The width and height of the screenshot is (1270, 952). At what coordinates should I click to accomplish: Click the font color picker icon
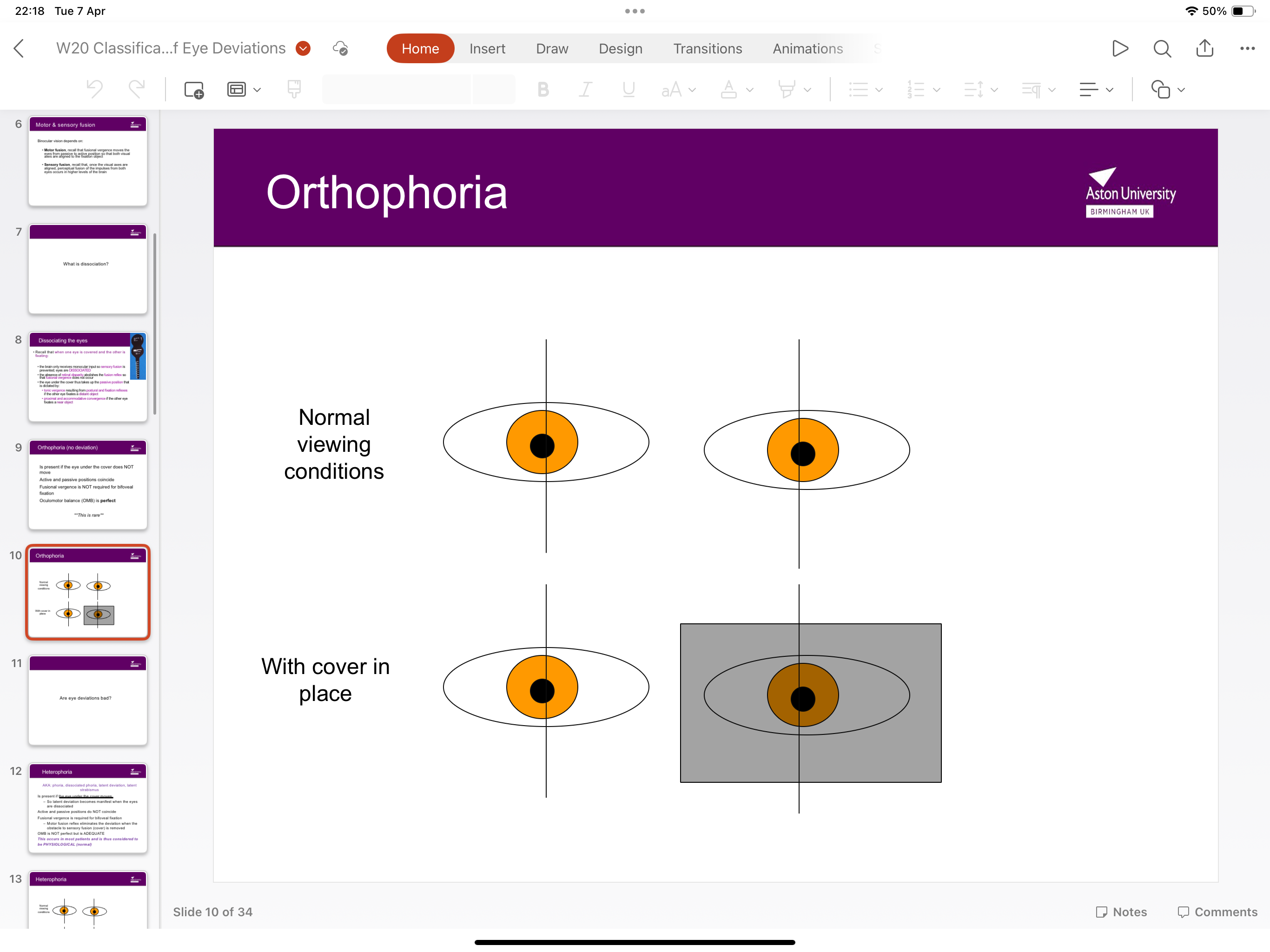[728, 90]
